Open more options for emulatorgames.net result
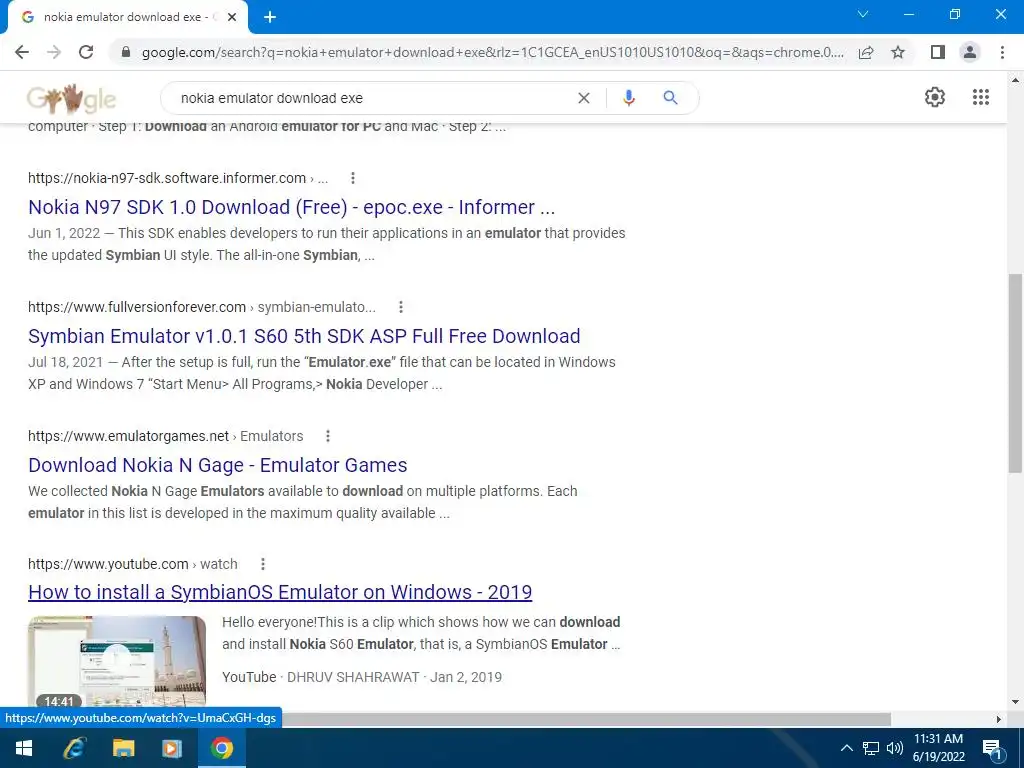Image resolution: width=1024 pixels, height=768 pixels. 328,436
